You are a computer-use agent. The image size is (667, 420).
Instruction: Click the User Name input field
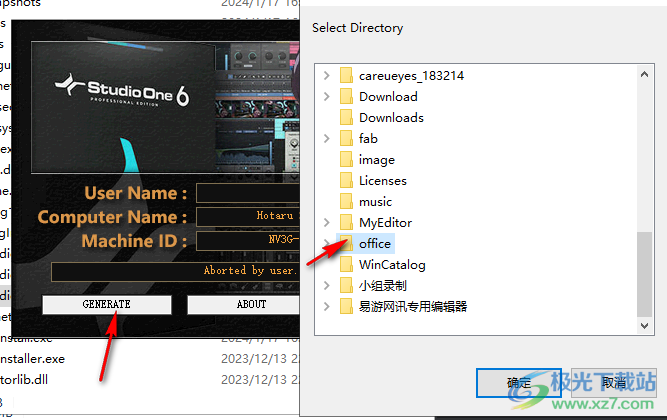point(248,193)
